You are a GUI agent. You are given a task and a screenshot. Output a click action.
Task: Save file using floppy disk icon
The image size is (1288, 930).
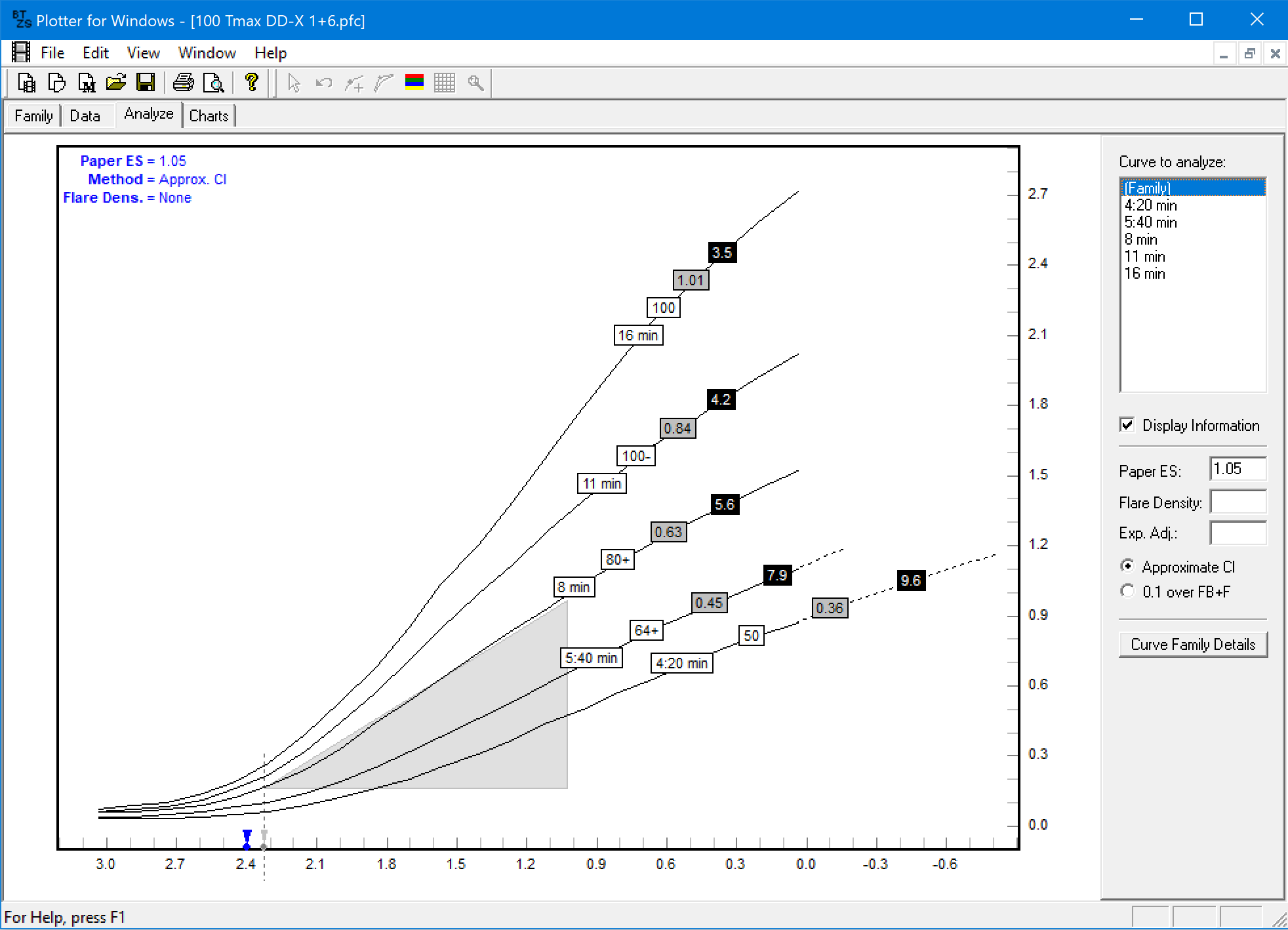click(145, 83)
